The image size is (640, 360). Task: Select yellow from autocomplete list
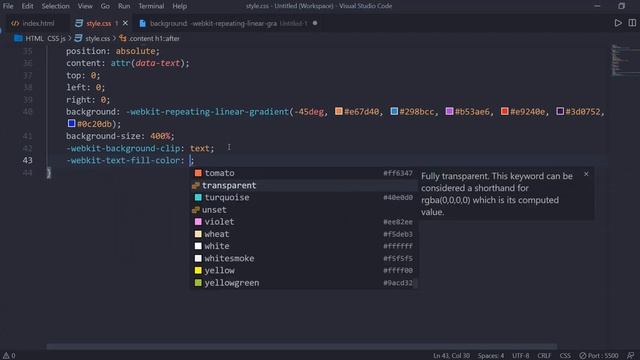point(304,271)
